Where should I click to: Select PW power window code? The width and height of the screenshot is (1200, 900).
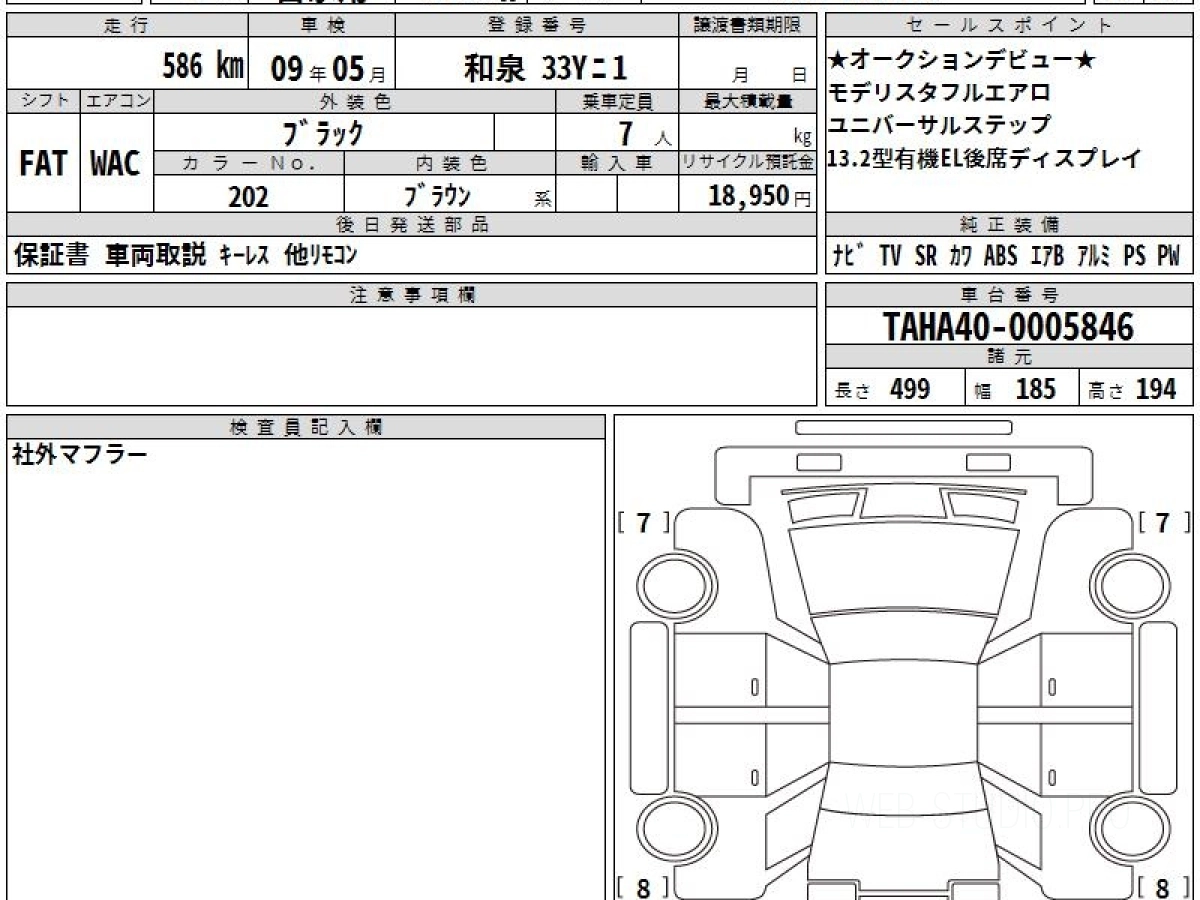[1169, 256]
